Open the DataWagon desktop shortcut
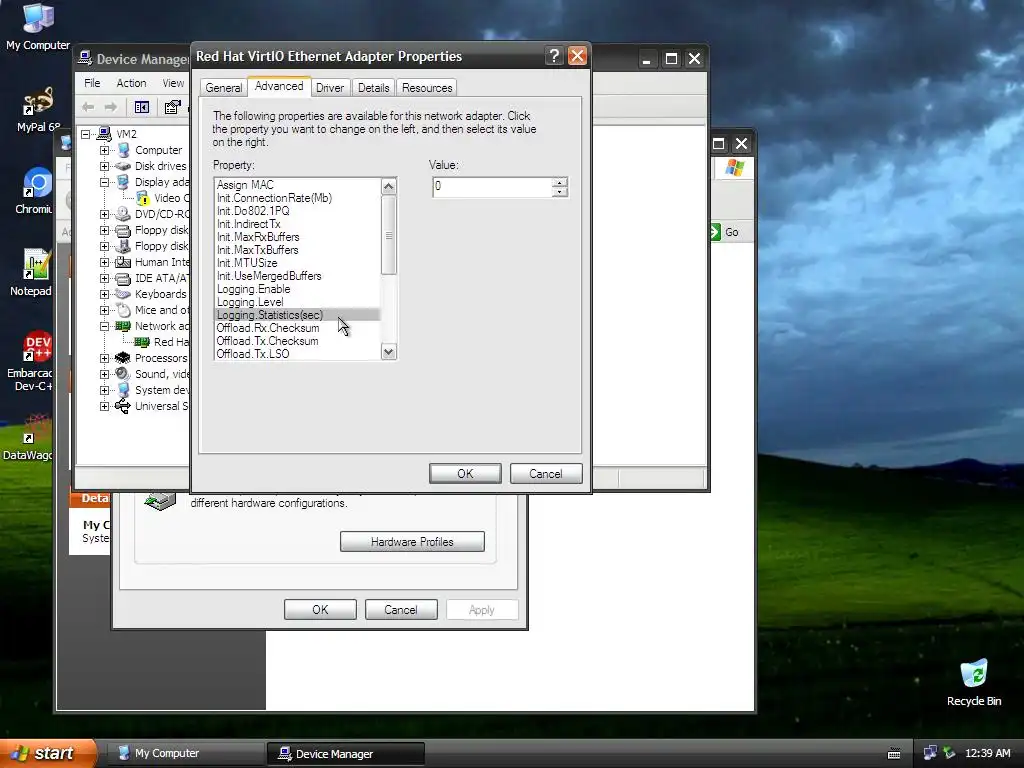 pos(29,436)
